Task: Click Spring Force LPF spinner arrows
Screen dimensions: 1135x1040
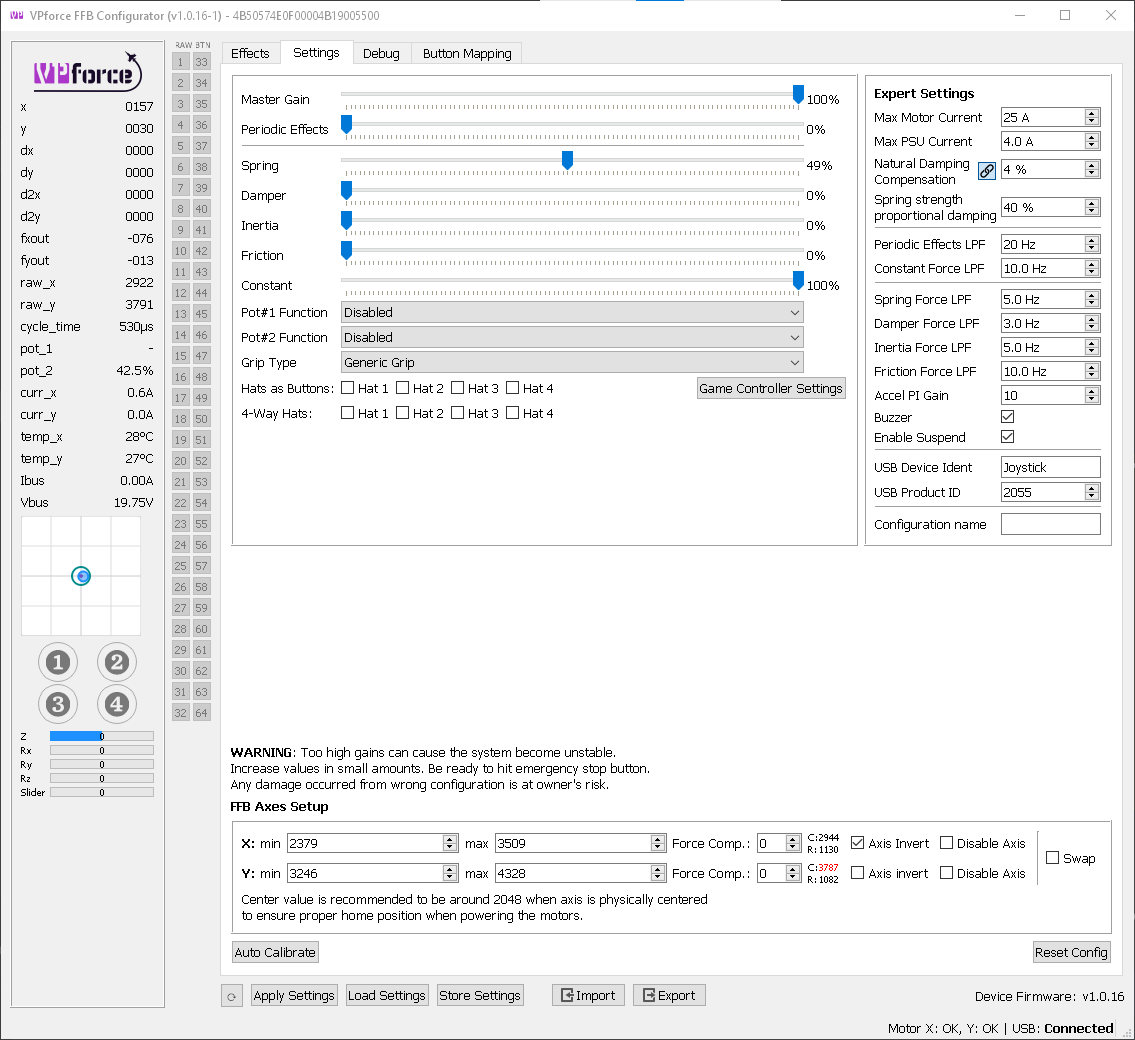Action: pyautogui.click(x=1092, y=300)
